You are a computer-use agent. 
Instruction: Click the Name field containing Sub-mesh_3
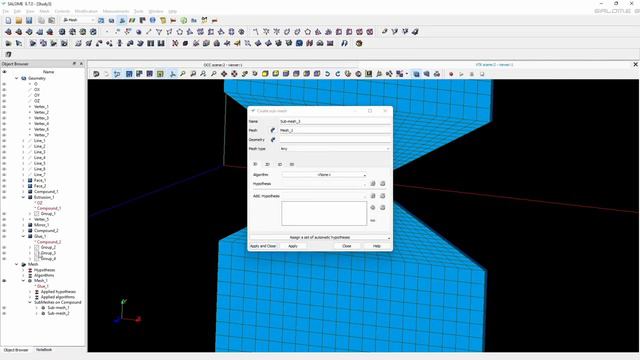335,121
